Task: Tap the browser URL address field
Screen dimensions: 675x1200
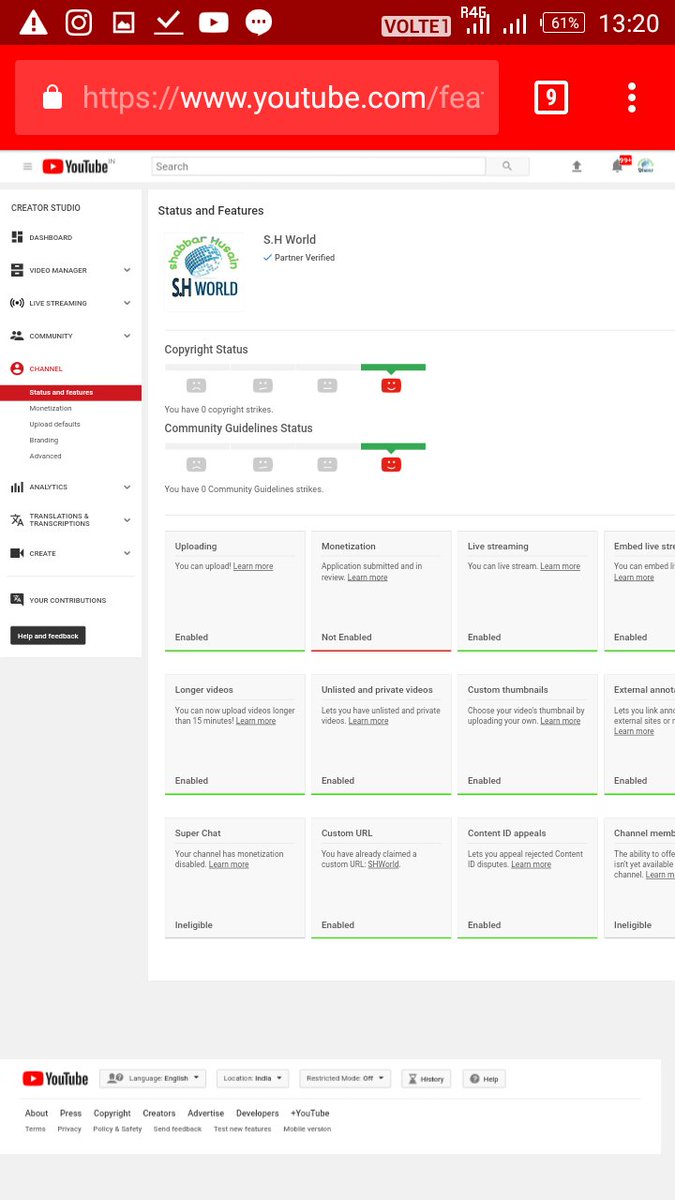Action: [x=257, y=97]
